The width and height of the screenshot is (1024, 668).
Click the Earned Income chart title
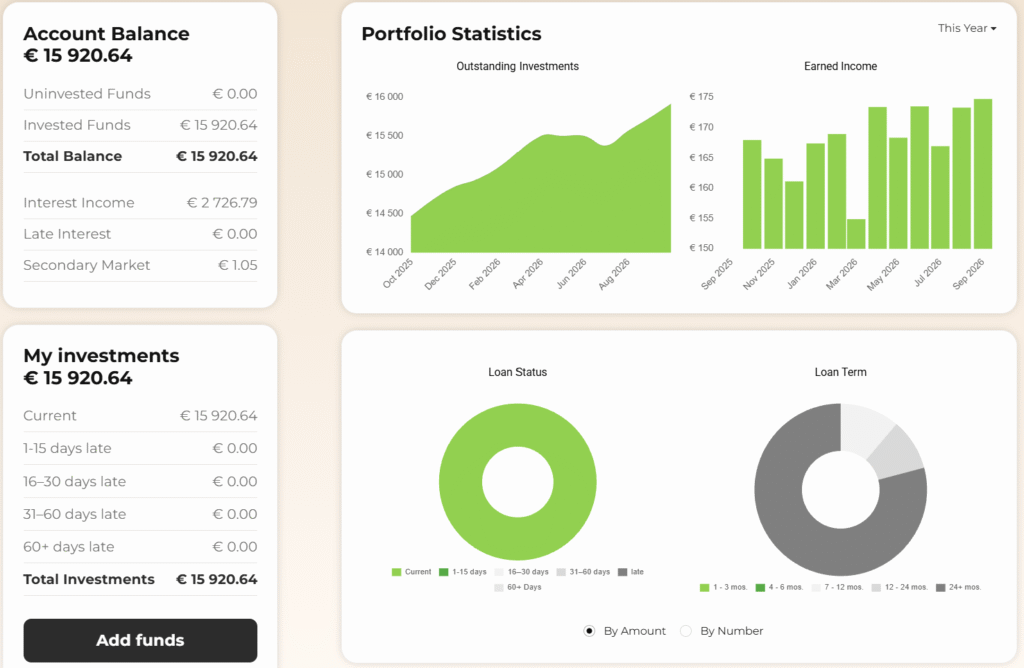click(x=840, y=67)
